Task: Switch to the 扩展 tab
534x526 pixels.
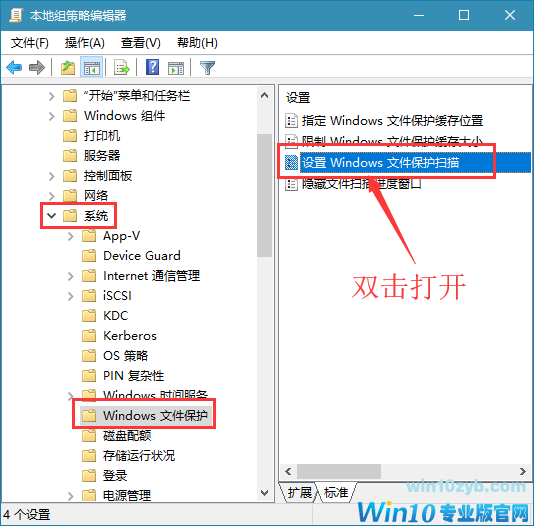Action: 299,492
